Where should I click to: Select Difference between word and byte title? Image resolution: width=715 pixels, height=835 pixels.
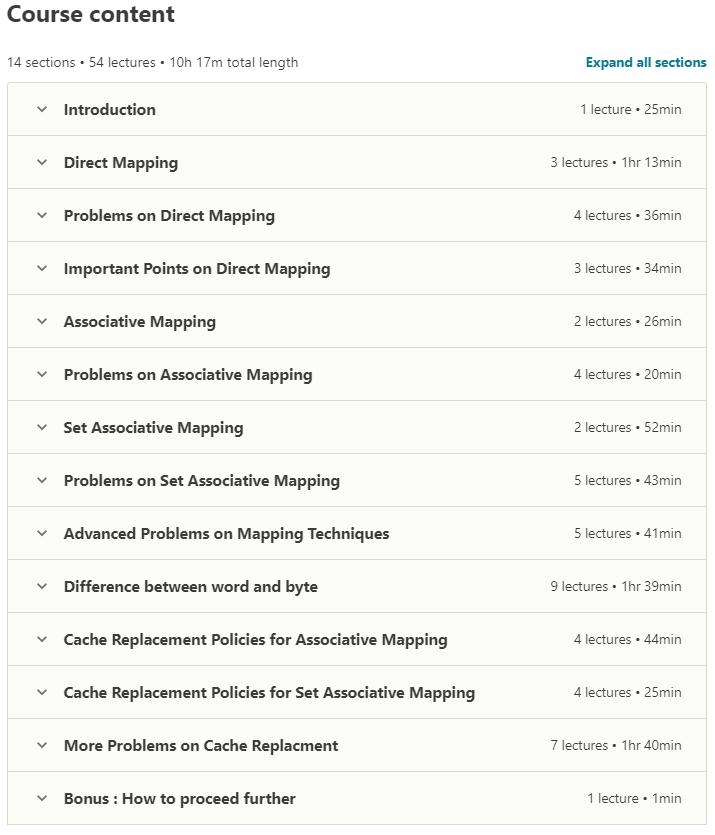tap(190, 586)
